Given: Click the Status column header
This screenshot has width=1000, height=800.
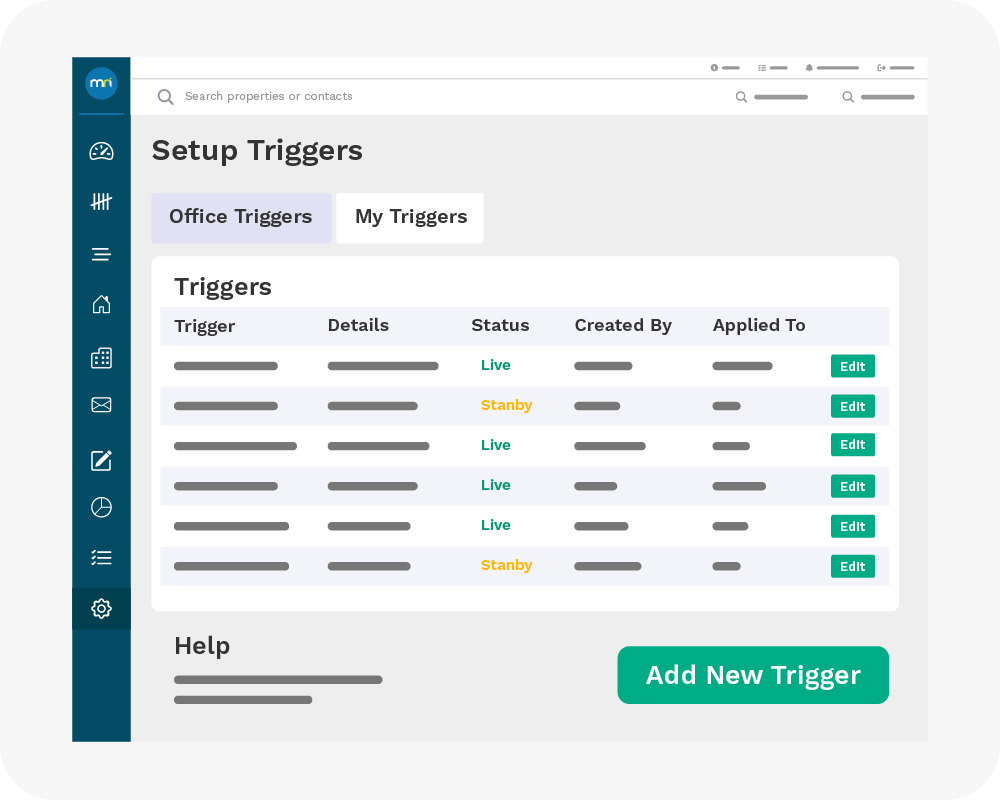Looking at the screenshot, I should click(x=500, y=325).
